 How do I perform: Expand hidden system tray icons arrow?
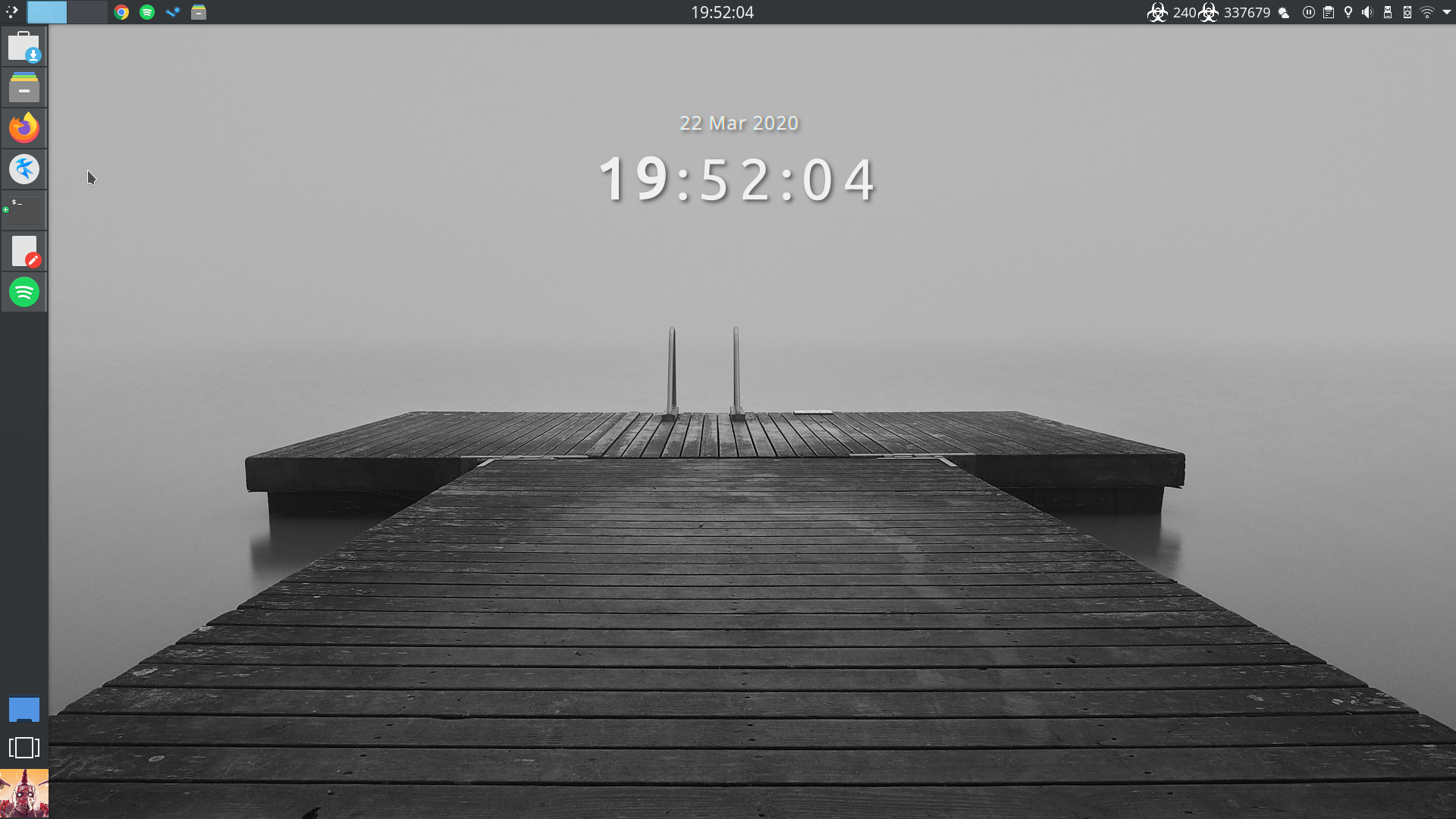tap(1446, 12)
